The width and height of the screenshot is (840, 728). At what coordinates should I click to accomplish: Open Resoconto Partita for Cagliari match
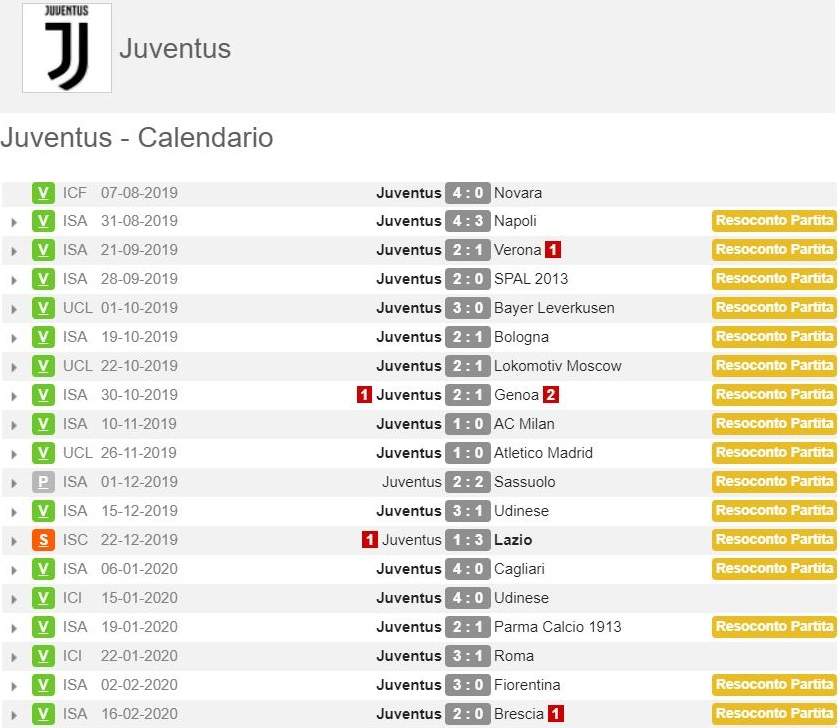(774, 569)
